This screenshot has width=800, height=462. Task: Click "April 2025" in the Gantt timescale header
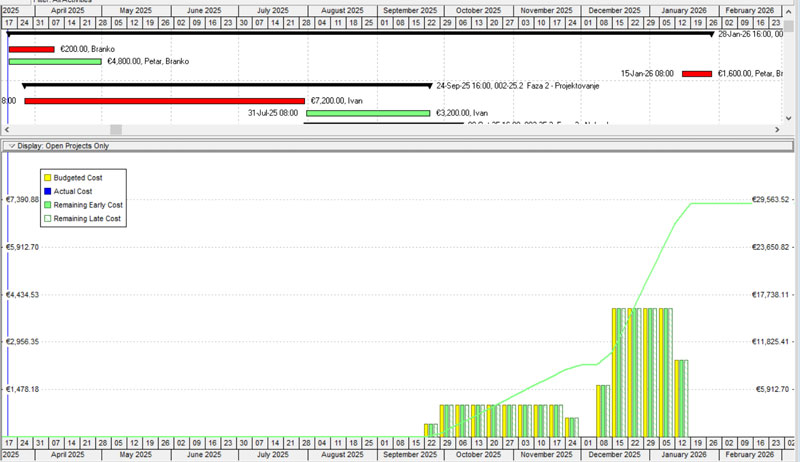click(x=67, y=10)
